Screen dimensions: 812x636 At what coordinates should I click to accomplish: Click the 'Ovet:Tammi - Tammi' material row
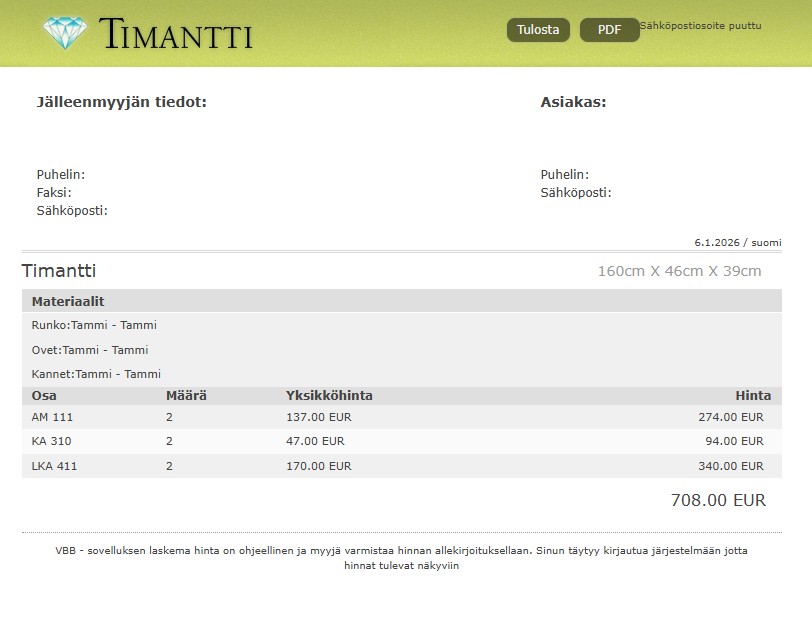(x=90, y=350)
